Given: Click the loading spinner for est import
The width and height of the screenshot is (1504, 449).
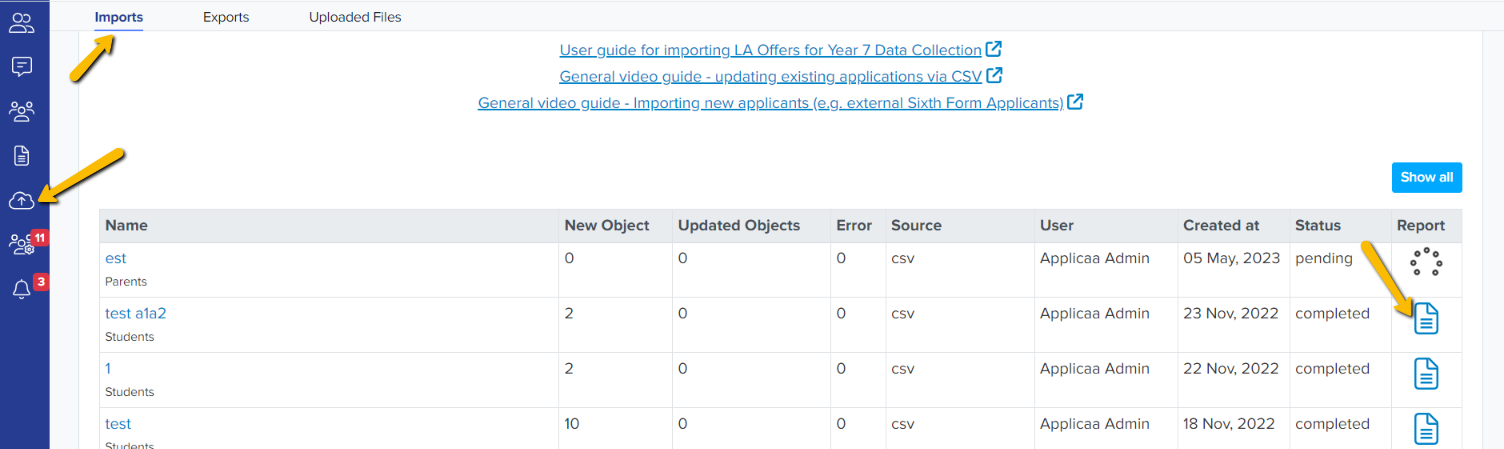Looking at the screenshot, I should pos(1426,262).
